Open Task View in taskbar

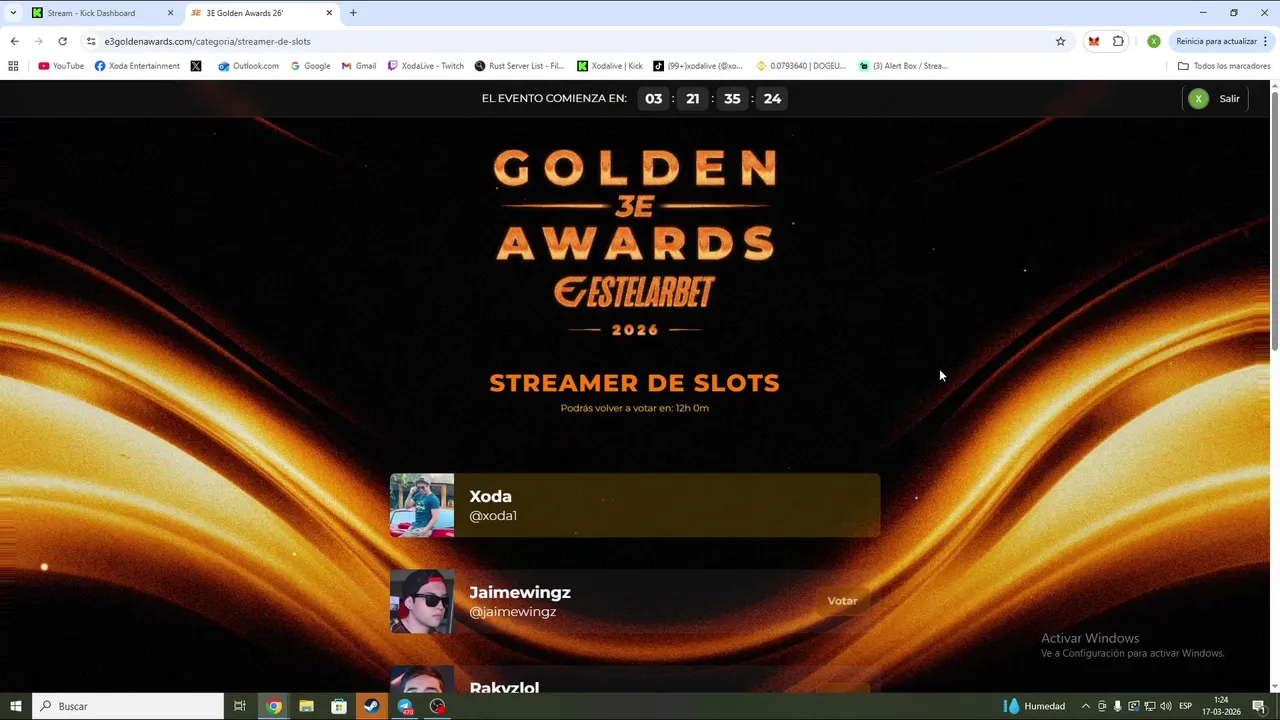240,706
